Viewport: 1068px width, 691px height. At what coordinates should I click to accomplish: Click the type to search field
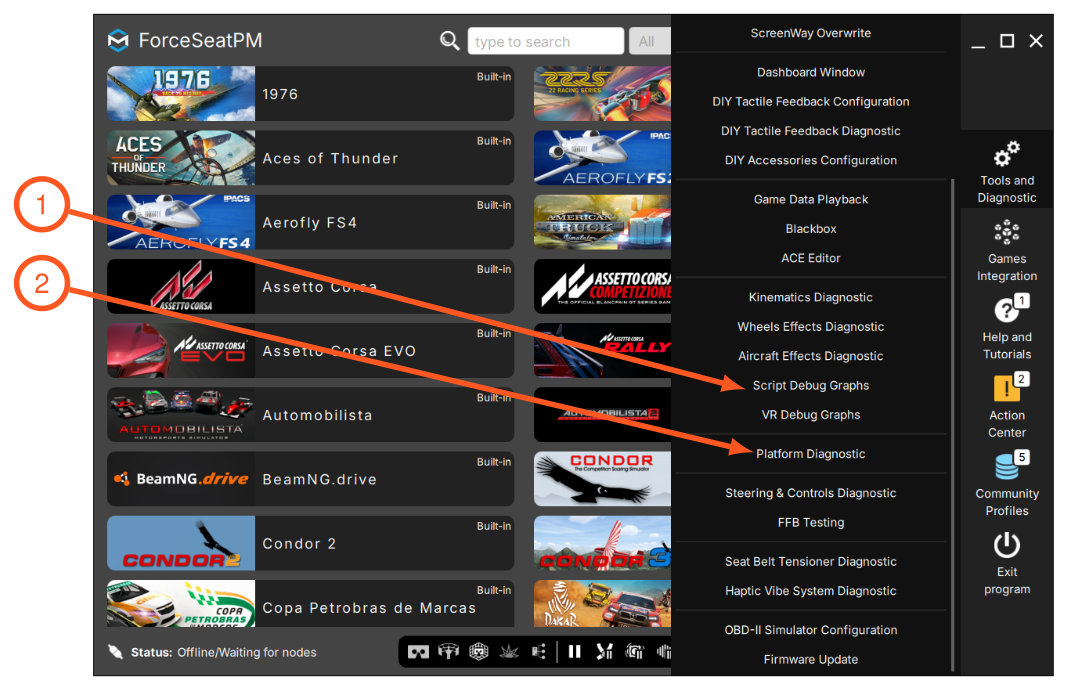pyautogui.click(x=546, y=41)
